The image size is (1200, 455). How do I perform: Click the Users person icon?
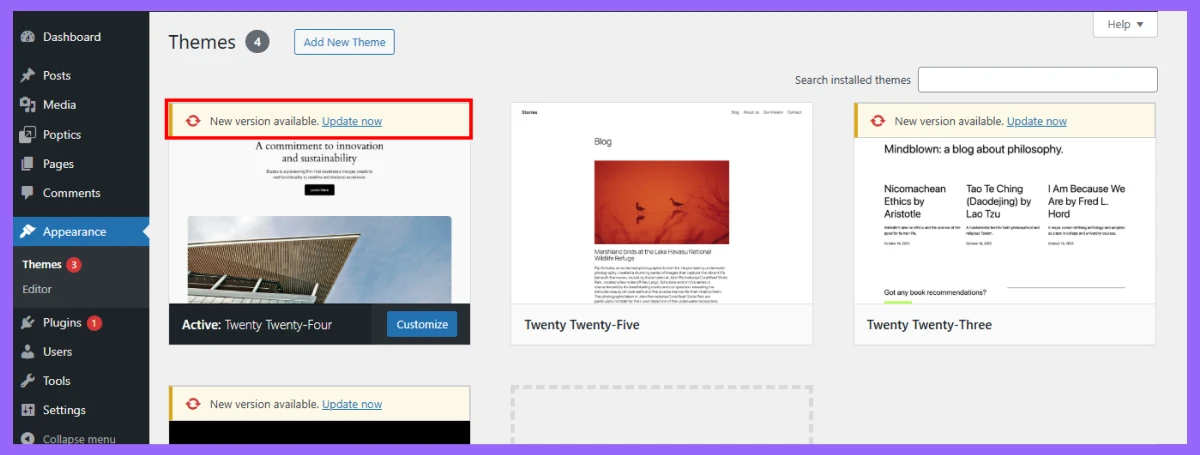pos(28,352)
